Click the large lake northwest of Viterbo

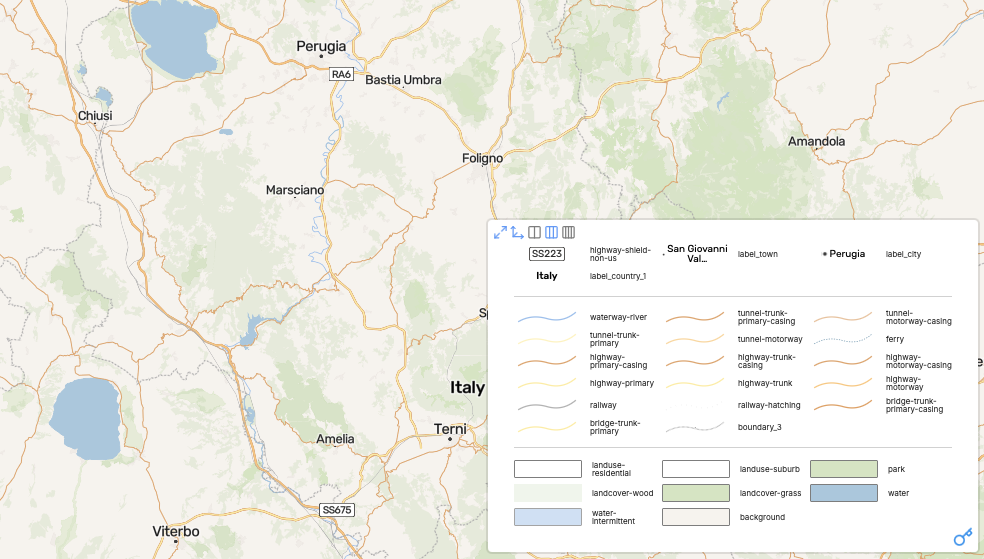[85, 419]
